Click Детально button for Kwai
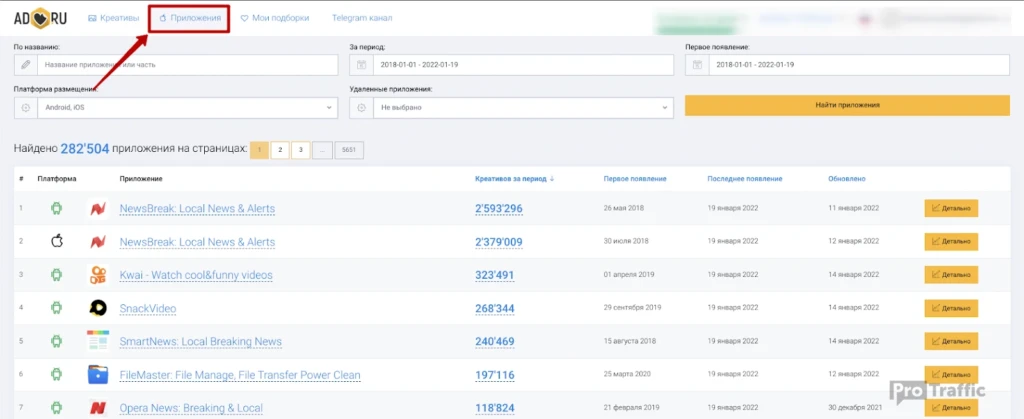 (951, 275)
